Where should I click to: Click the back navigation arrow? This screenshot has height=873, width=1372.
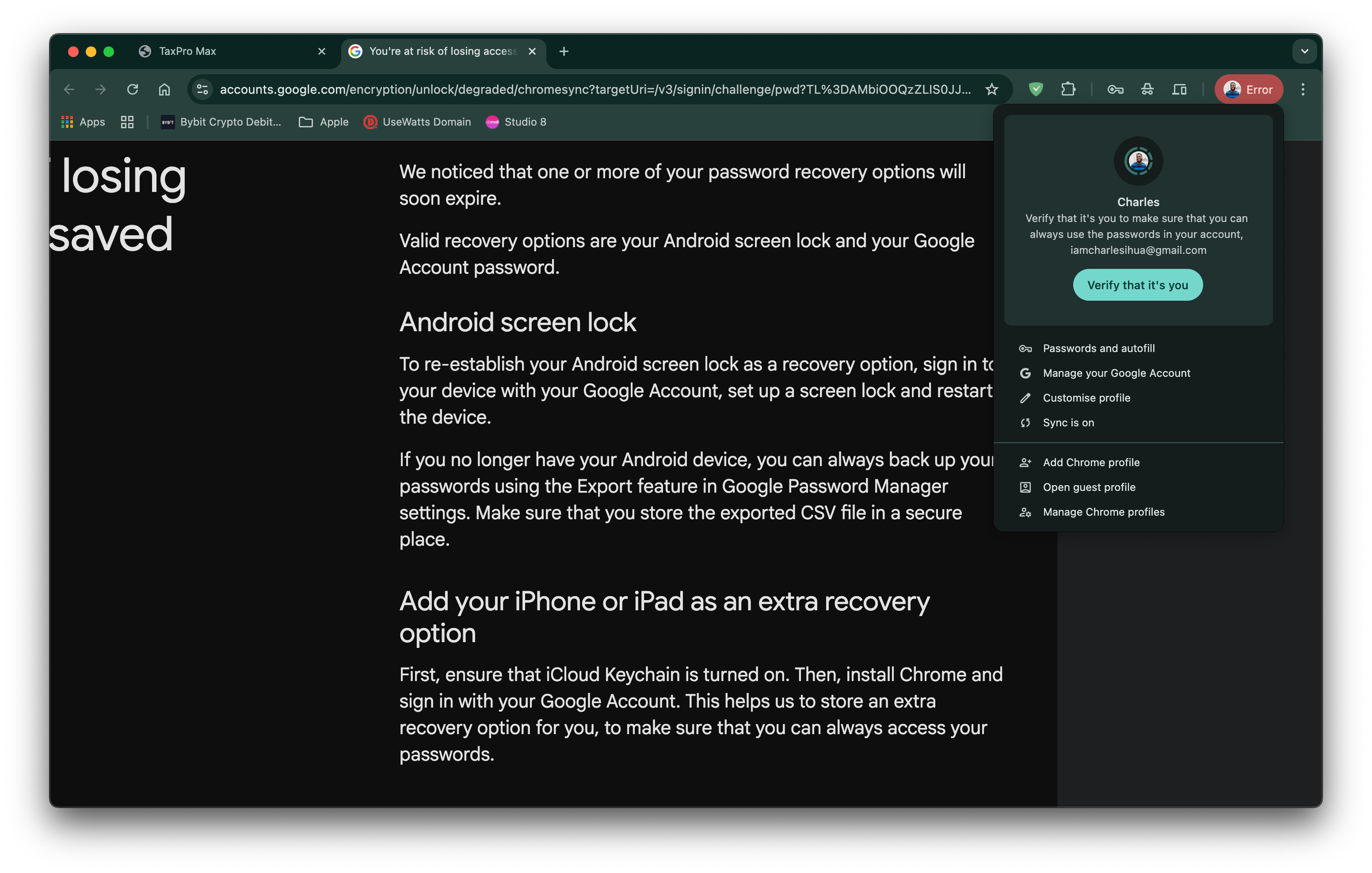[x=69, y=89]
